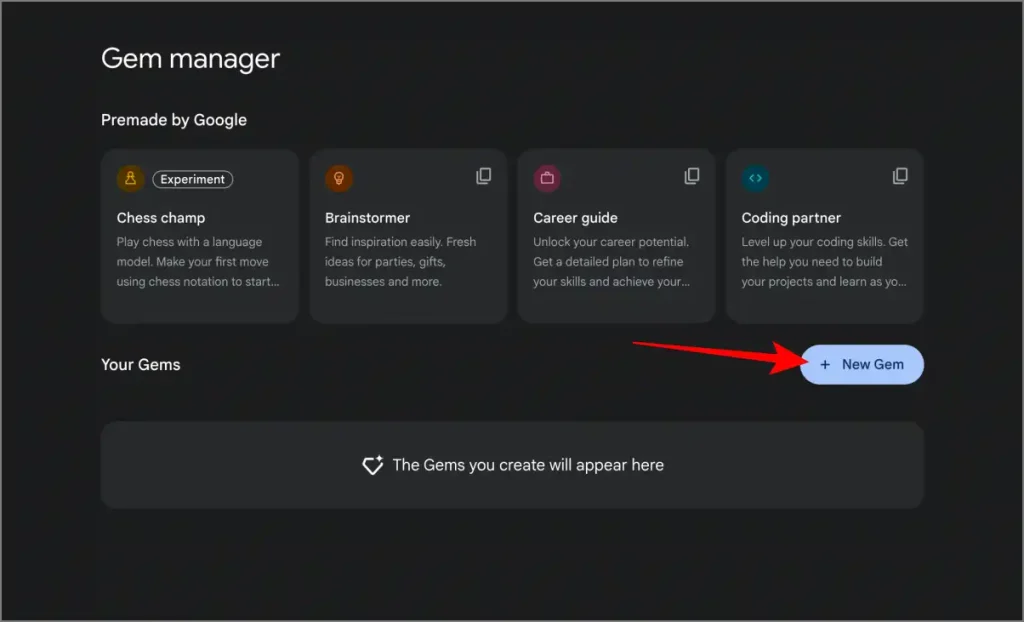Click the Your Gems section heading
The image size is (1024, 622).
pyautogui.click(x=141, y=365)
